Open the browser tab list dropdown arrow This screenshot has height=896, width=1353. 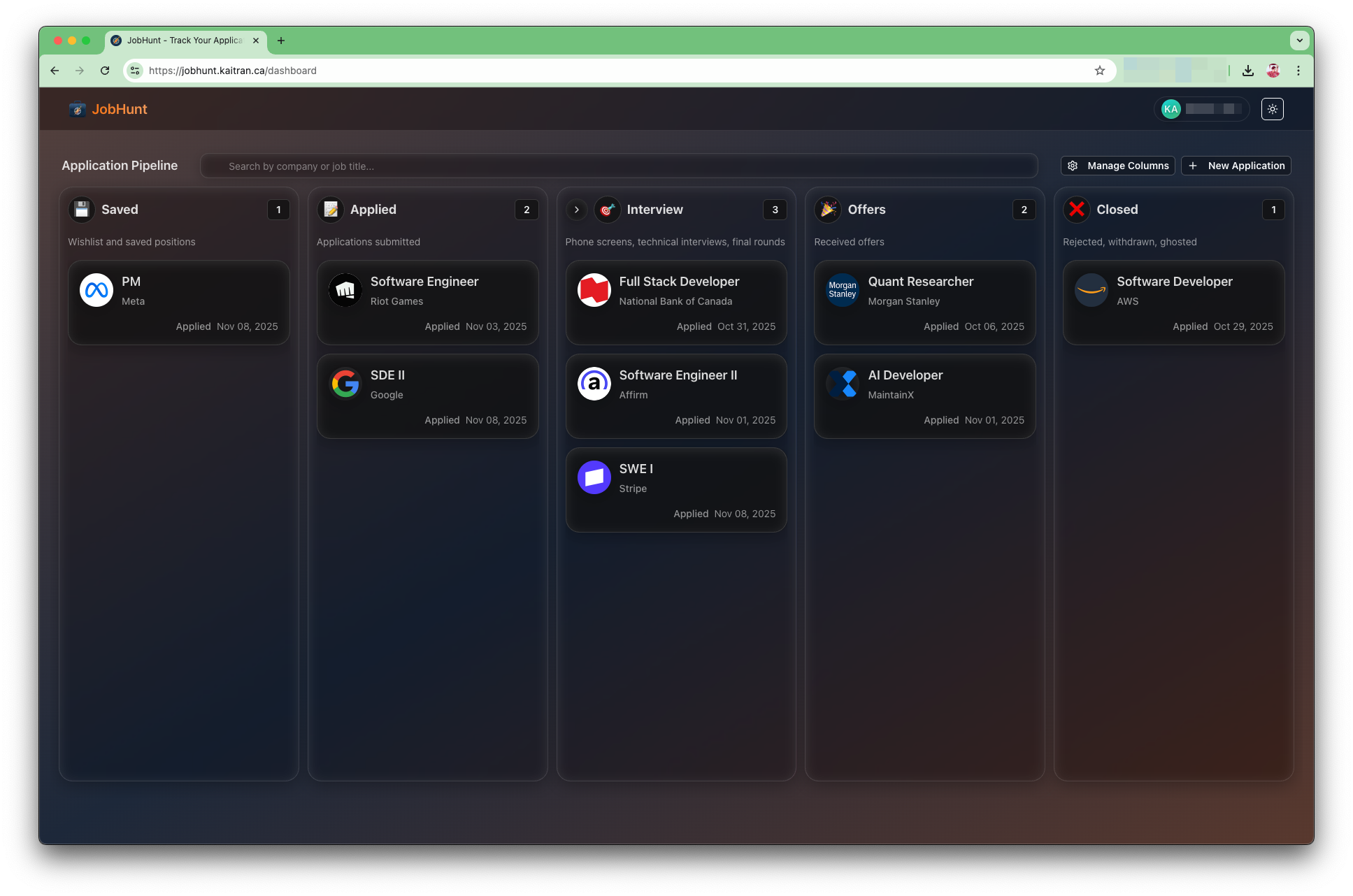[1299, 41]
